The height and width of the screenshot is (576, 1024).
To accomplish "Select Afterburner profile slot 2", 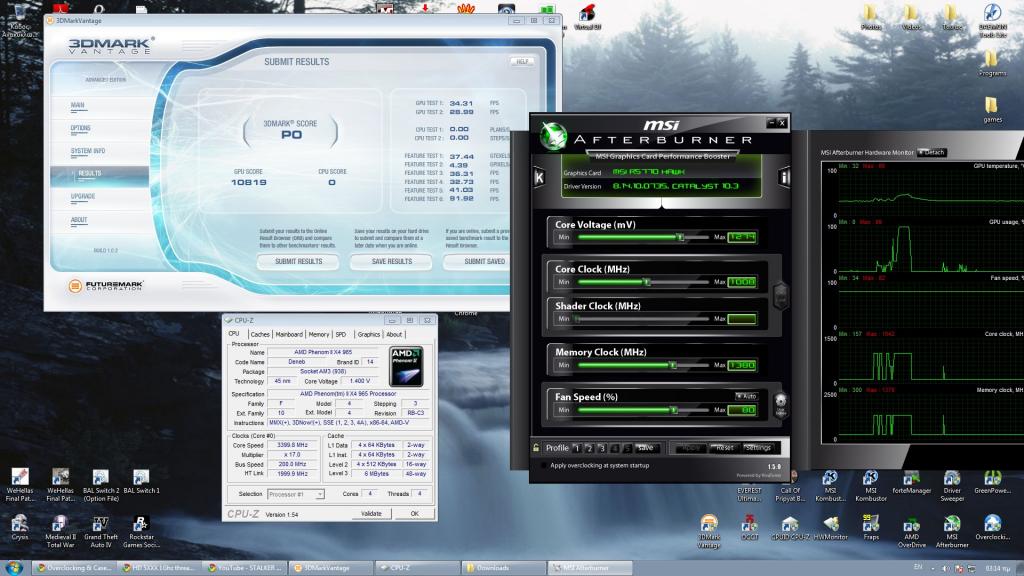I will tap(590, 449).
